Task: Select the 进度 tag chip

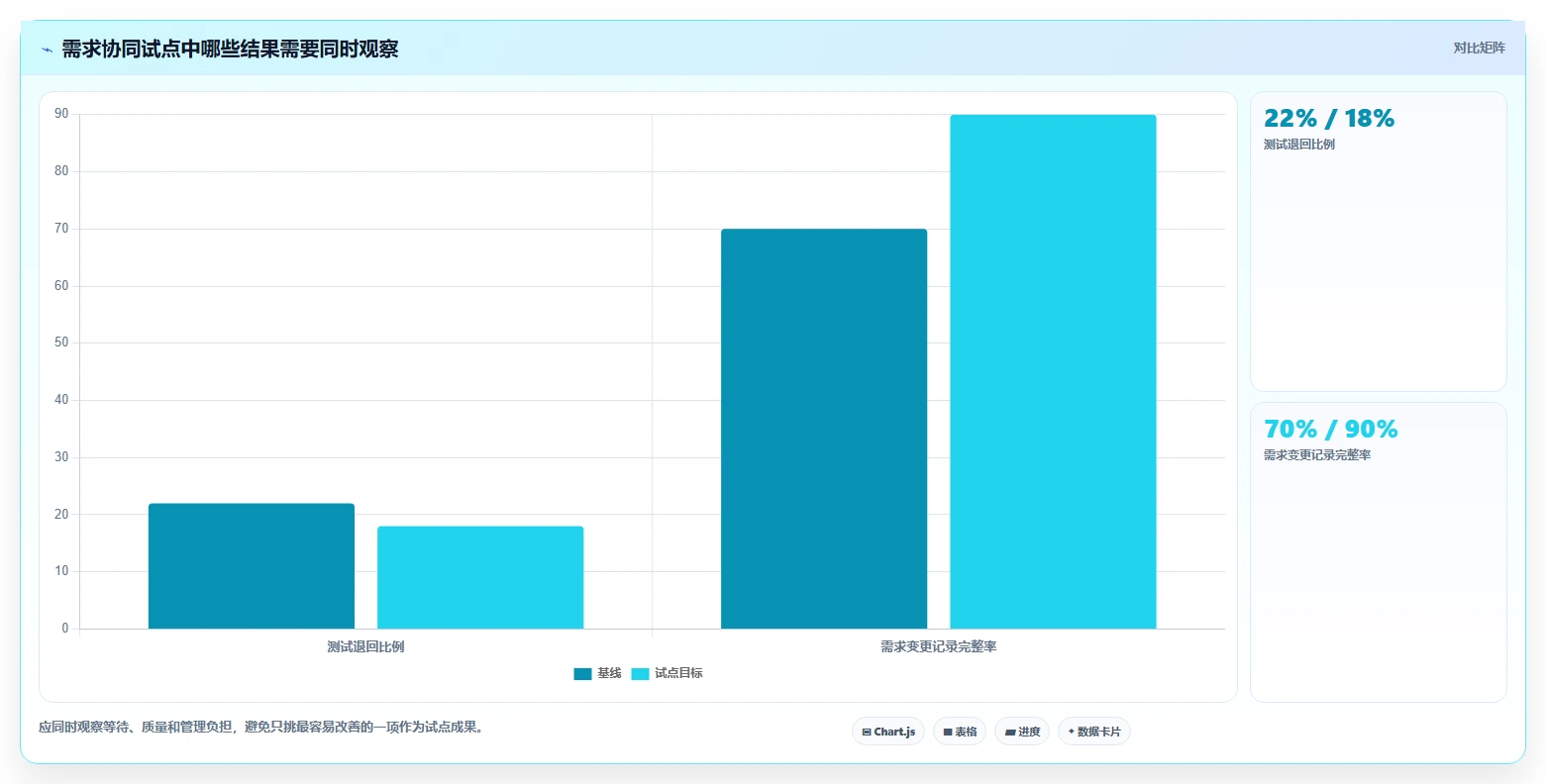Action: (x=1022, y=732)
